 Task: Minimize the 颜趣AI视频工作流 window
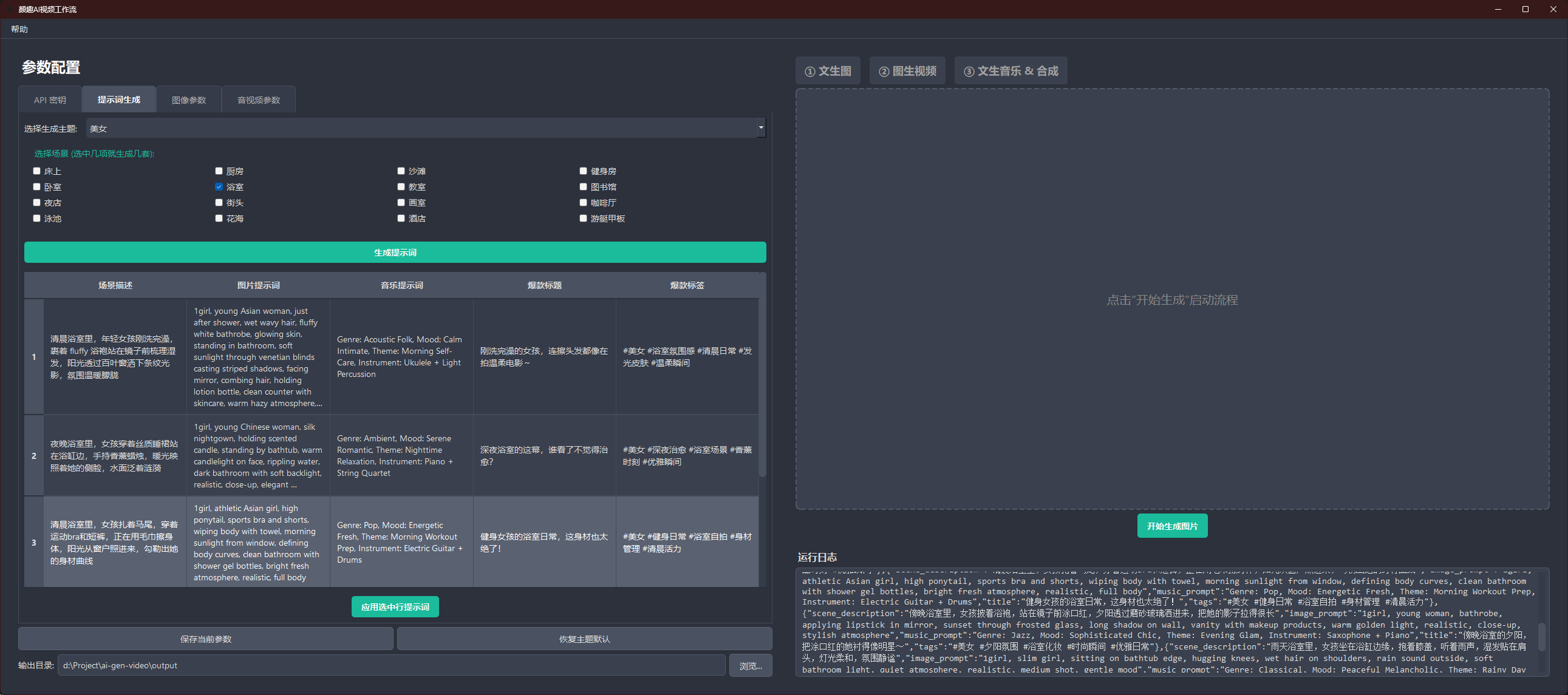pyautogui.click(x=1498, y=9)
